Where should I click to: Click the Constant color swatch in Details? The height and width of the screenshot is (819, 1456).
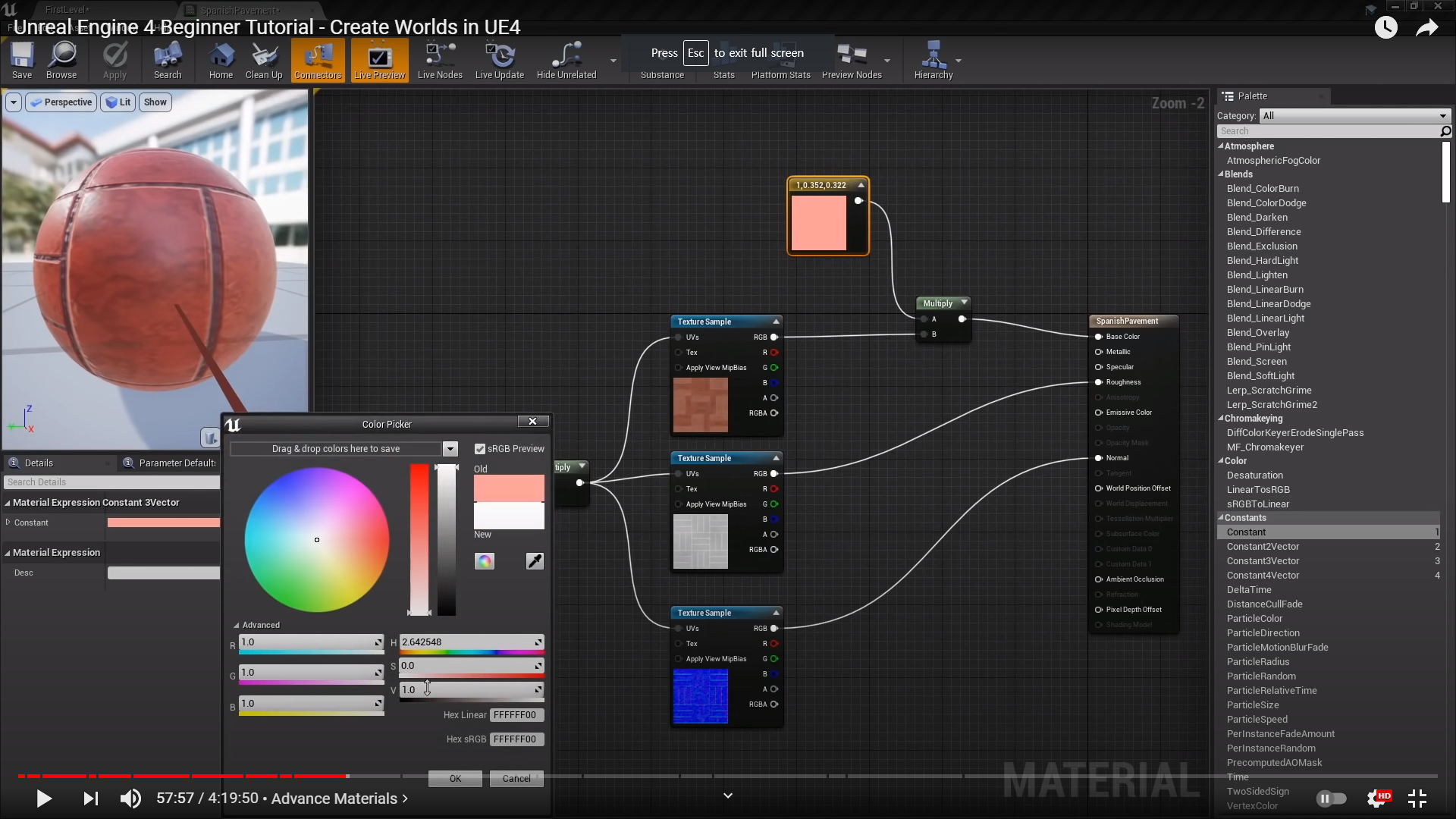click(163, 522)
